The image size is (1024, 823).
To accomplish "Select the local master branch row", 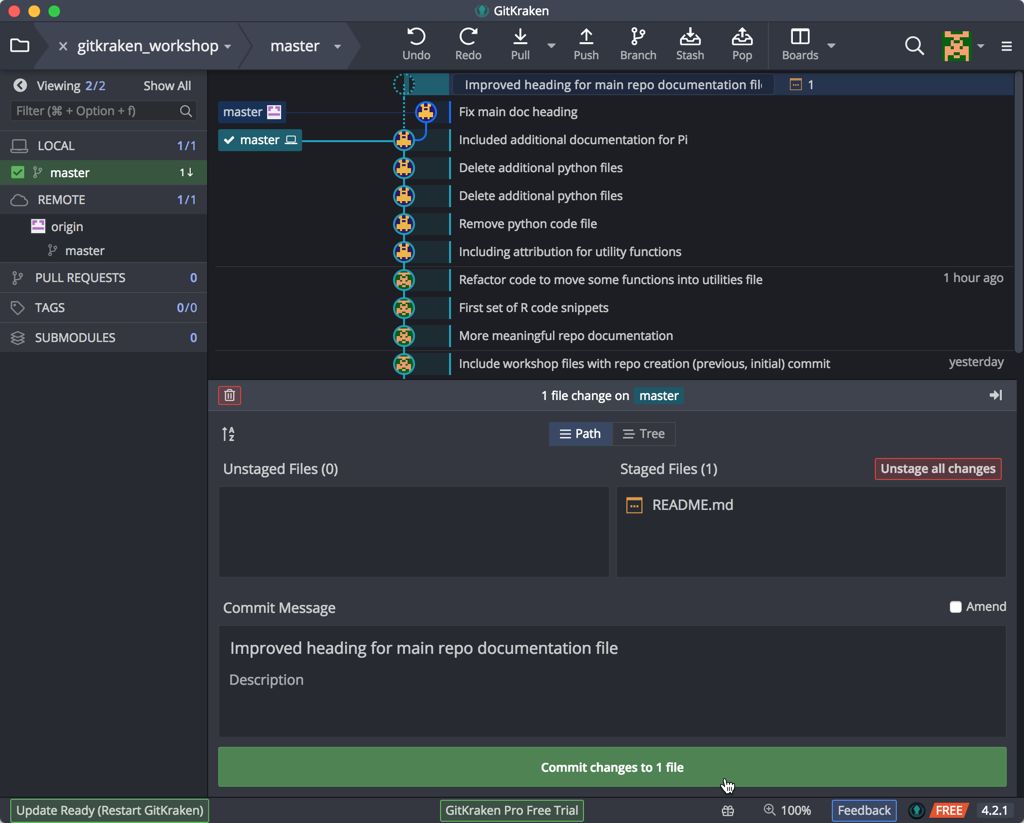I will [x=103, y=172].
